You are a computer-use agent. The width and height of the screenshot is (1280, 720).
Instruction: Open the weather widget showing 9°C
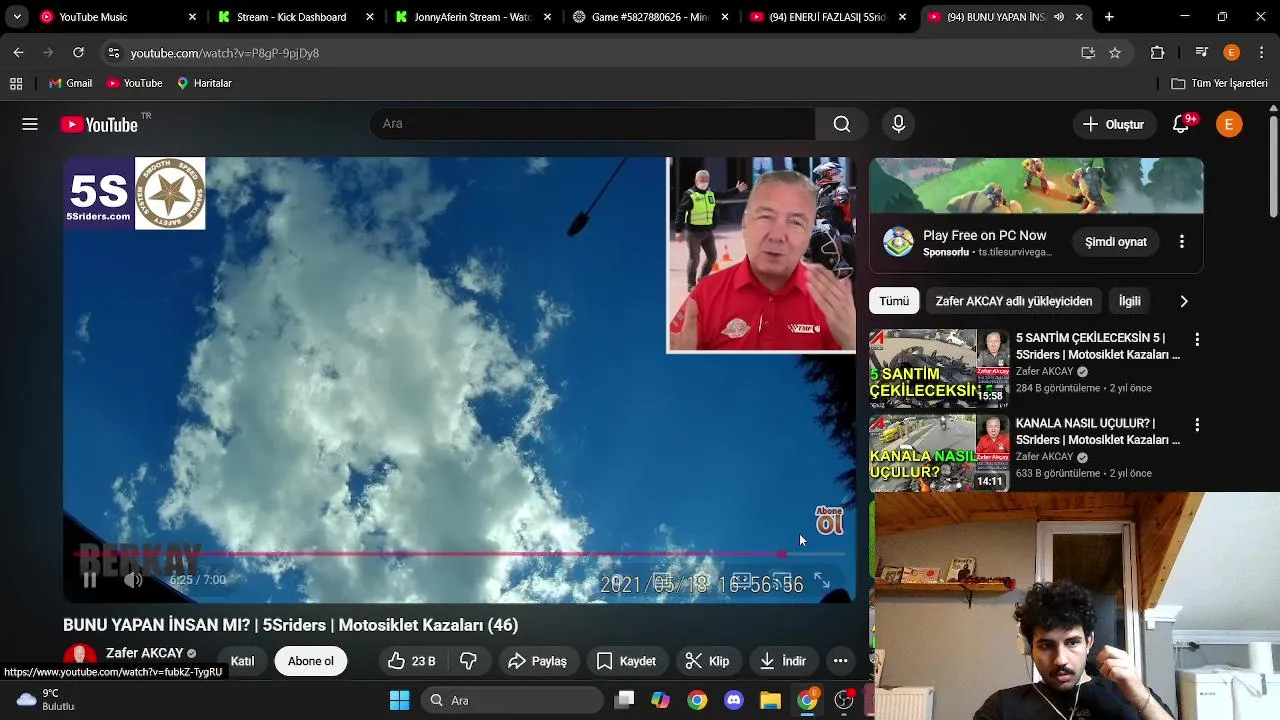click(45, 700)
